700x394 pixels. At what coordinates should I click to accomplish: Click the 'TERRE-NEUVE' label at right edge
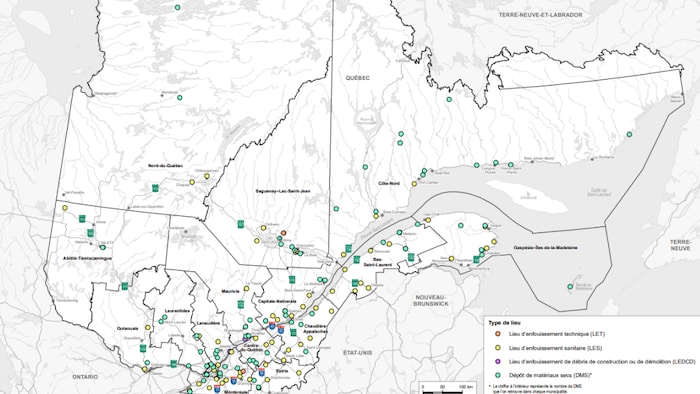point(680,245)
